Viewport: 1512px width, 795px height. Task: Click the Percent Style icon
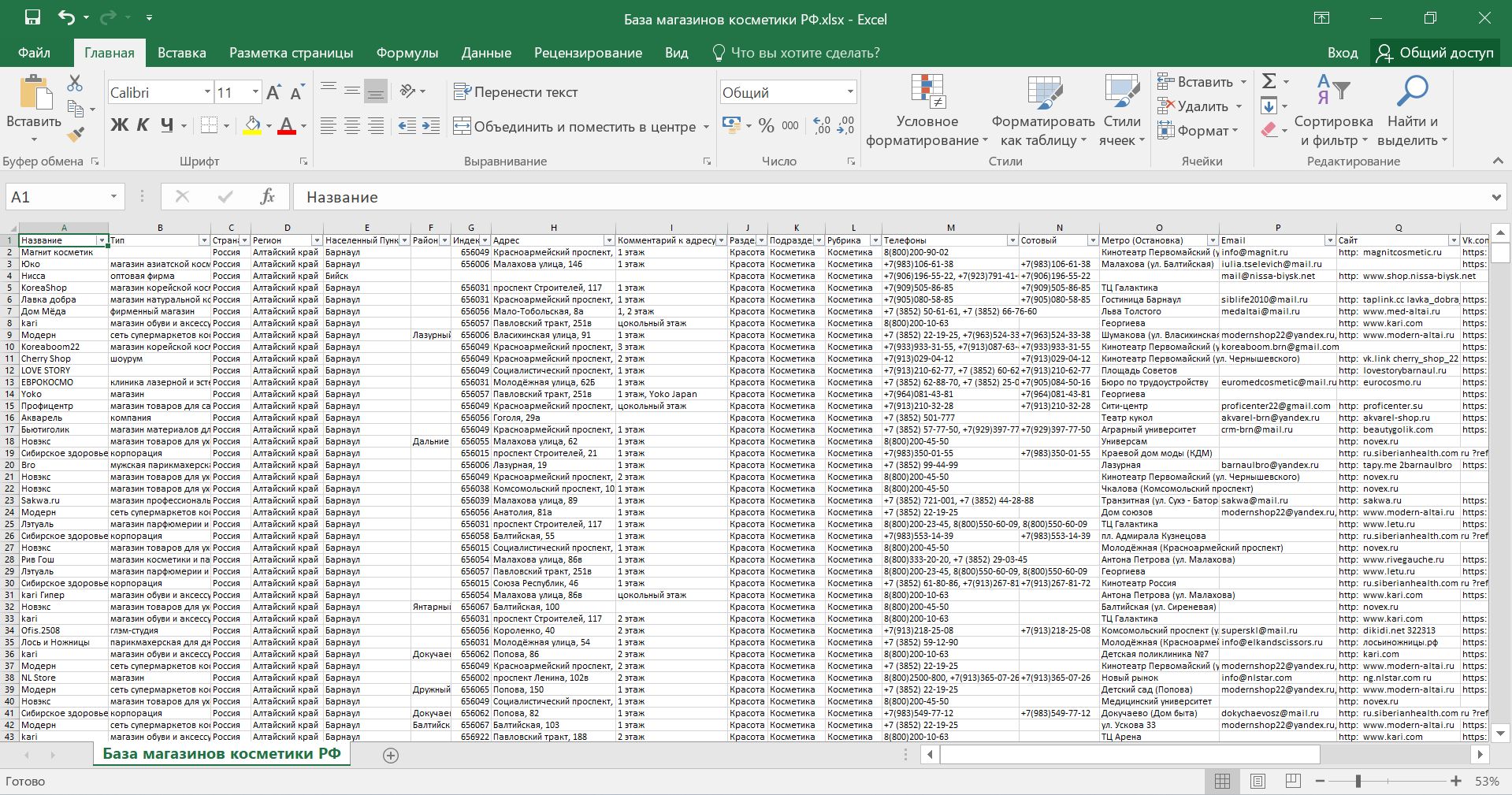[766, 126]
